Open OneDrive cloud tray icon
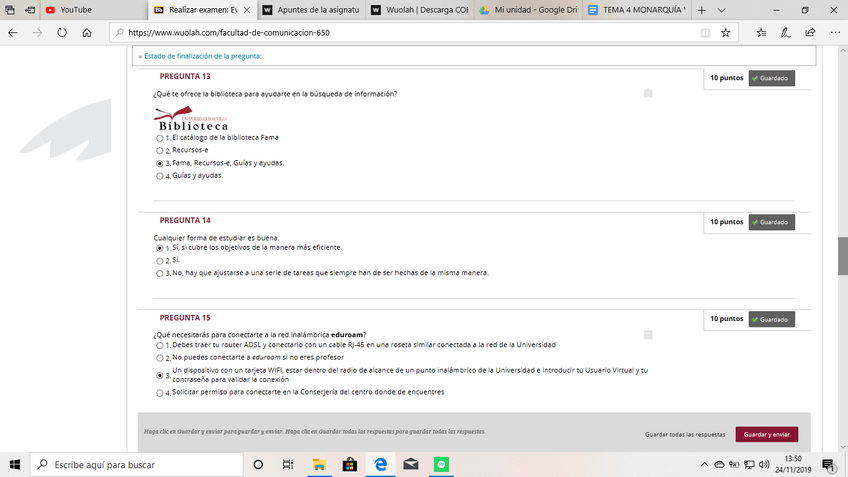This screenshot has width=848, height=477. (719, 465)
